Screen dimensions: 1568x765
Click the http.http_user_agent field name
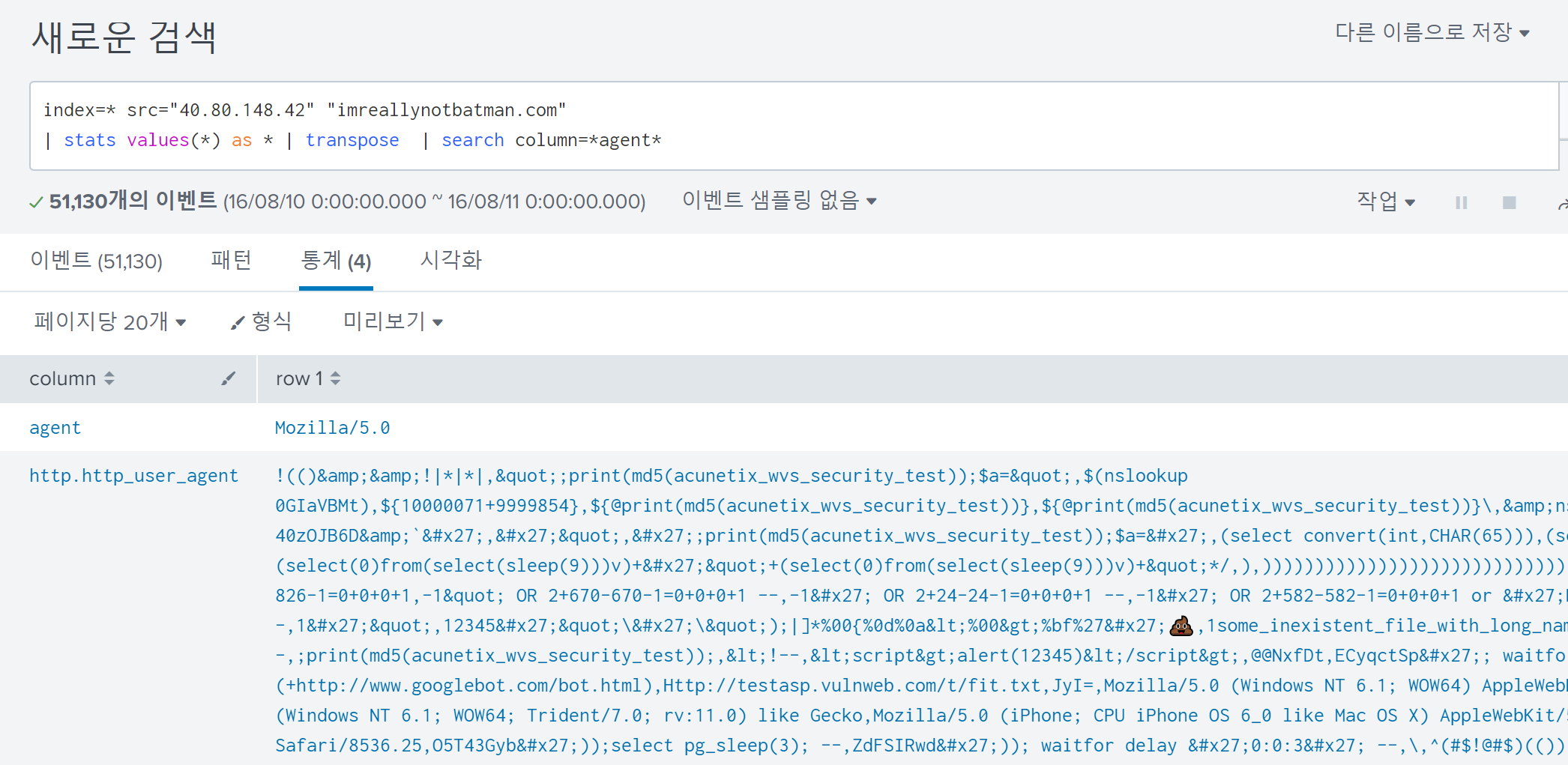(x=133, y=476)
